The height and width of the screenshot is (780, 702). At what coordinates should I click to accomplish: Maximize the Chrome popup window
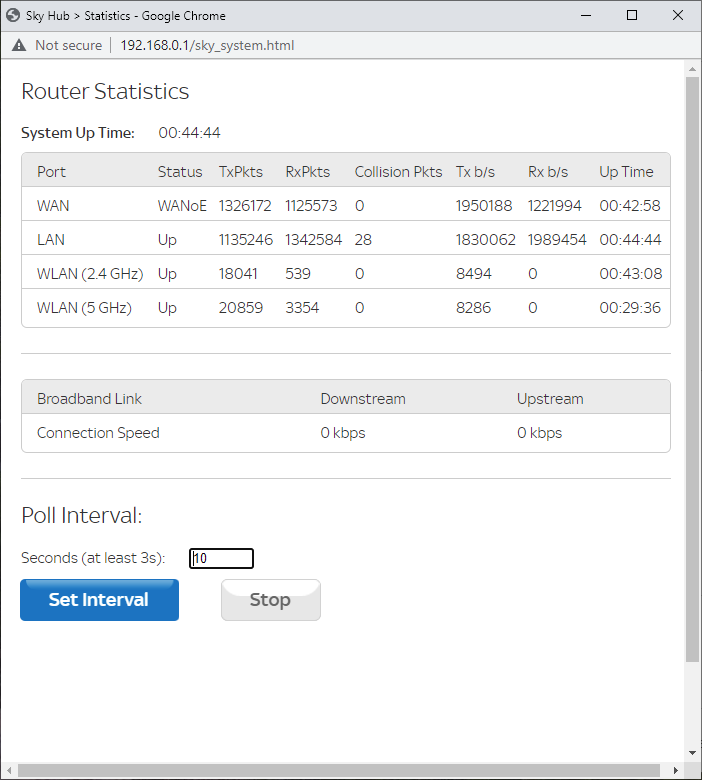click(632, 16)
